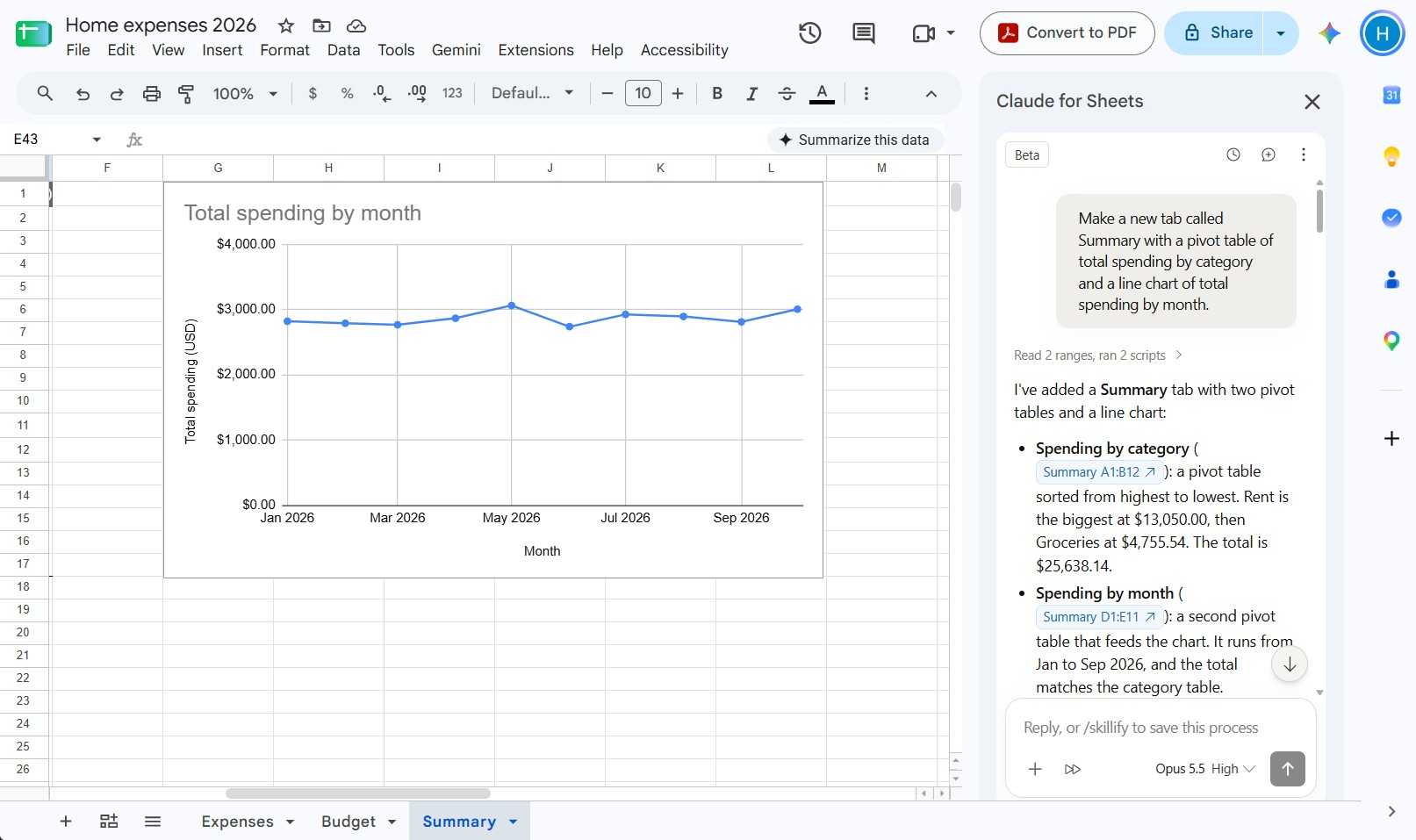
Task: Increase decimal places
Action: (x=417, y=93)
